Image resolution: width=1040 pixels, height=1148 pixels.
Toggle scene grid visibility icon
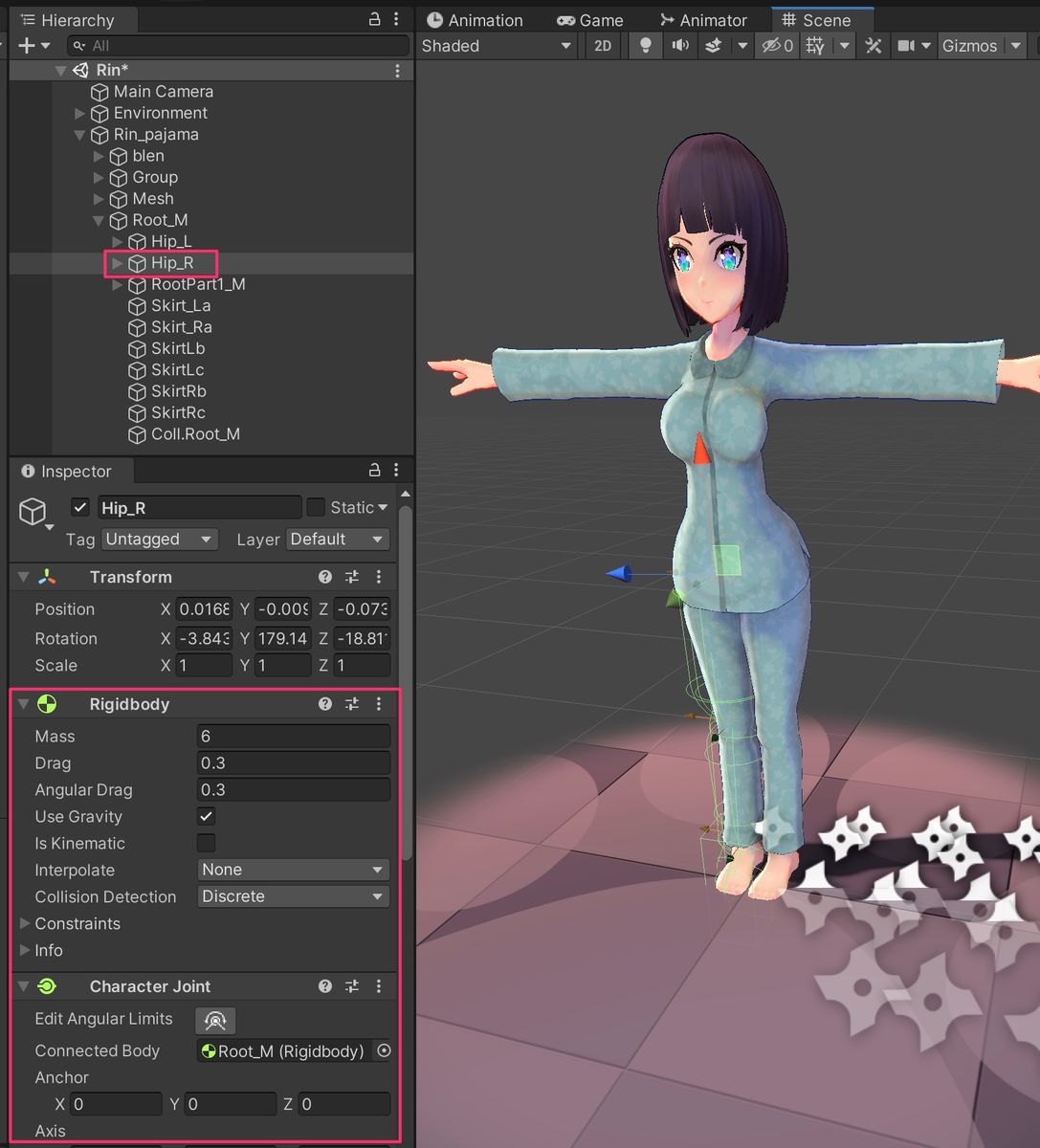point(815,45)
